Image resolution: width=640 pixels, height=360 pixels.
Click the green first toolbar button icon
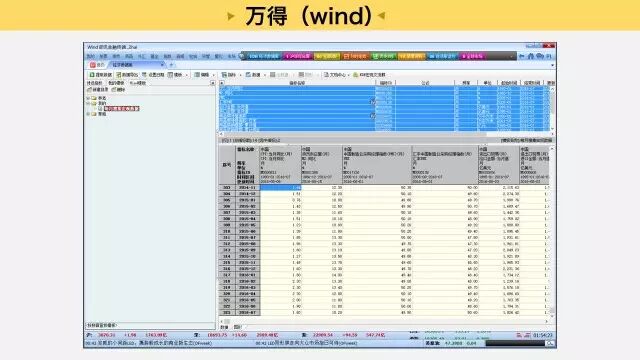(92, 75)
